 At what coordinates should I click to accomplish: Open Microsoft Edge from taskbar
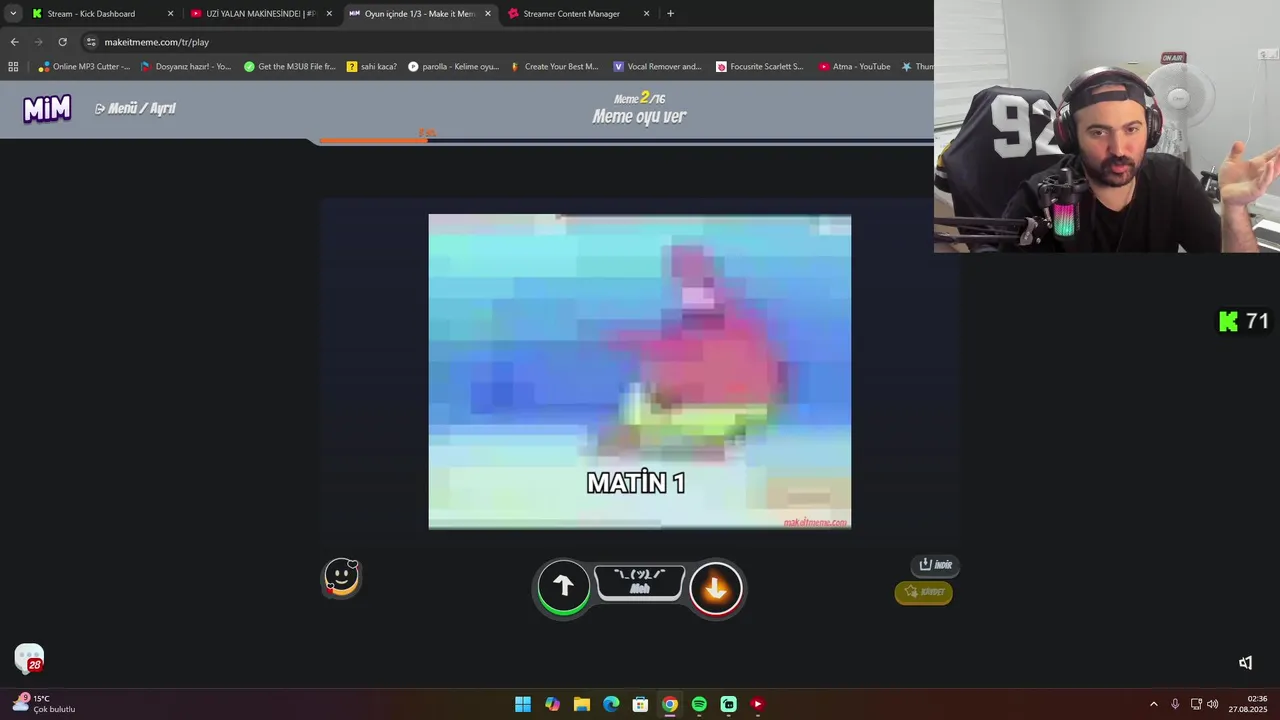(611, 704)
